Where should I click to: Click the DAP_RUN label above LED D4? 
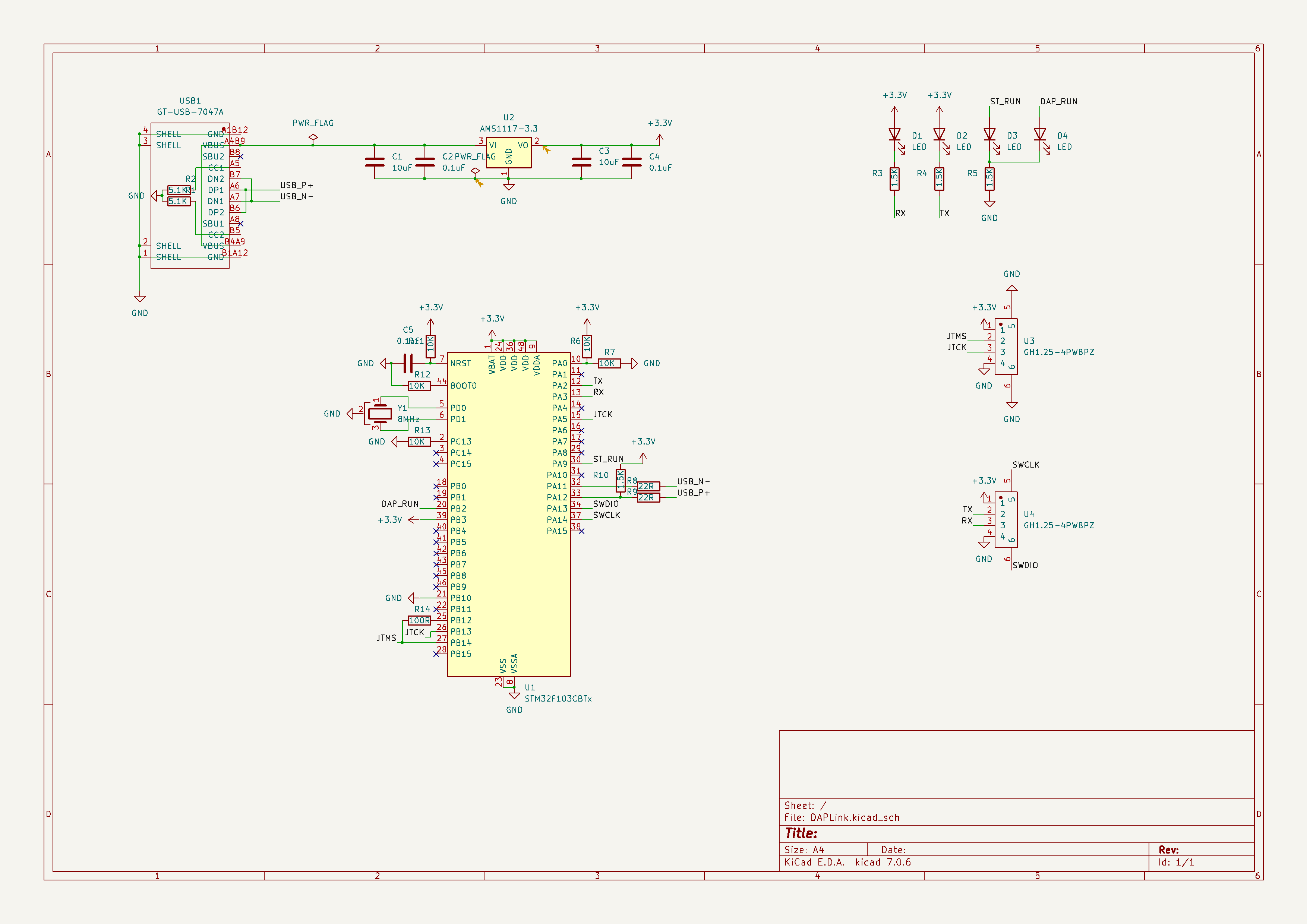(x=1059, y=101)
